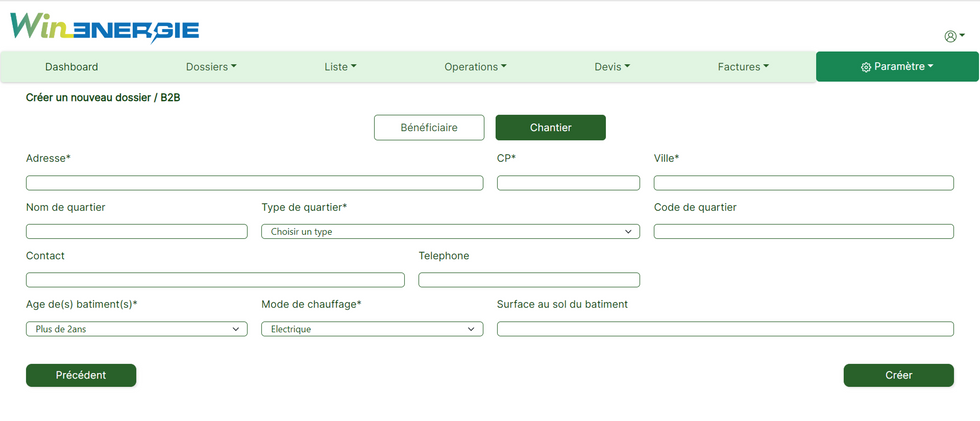Select the Chantier tab
The height and width of the screenshot is (421, 980).
pos(550,128)
